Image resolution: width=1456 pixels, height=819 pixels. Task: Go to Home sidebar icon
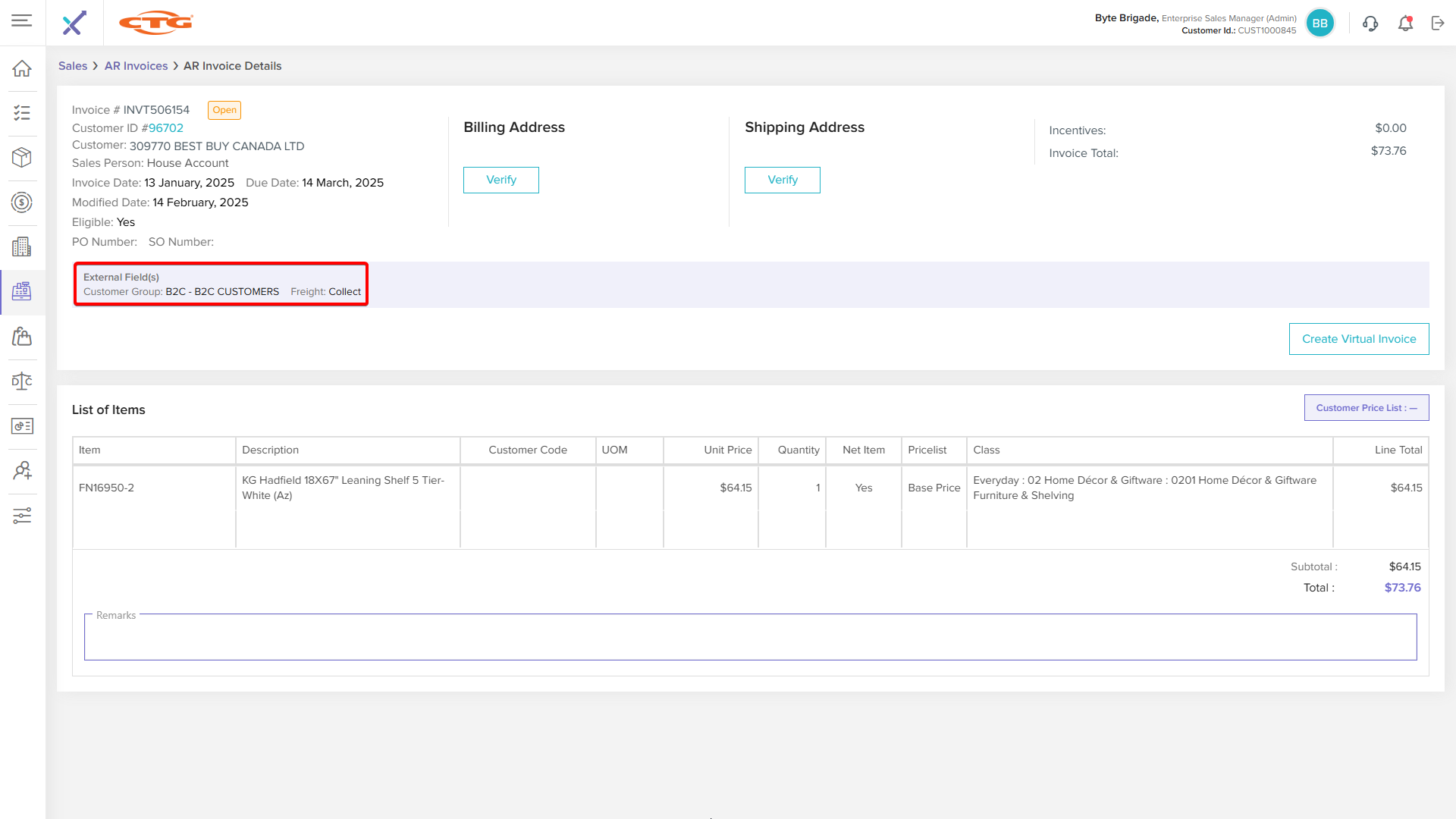22,68
